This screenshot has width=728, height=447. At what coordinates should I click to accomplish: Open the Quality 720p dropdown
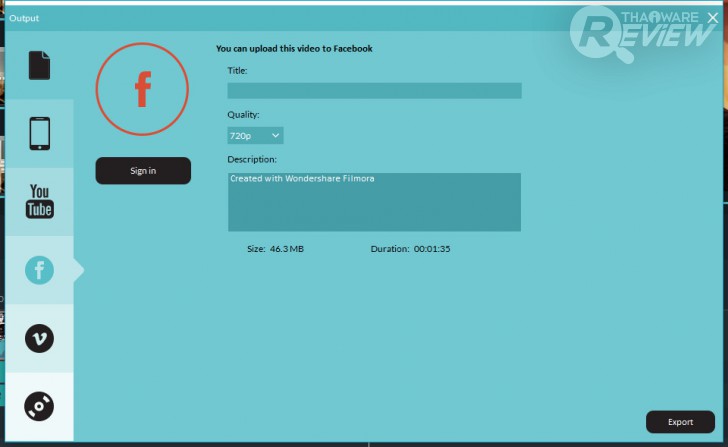click(255, 136)
